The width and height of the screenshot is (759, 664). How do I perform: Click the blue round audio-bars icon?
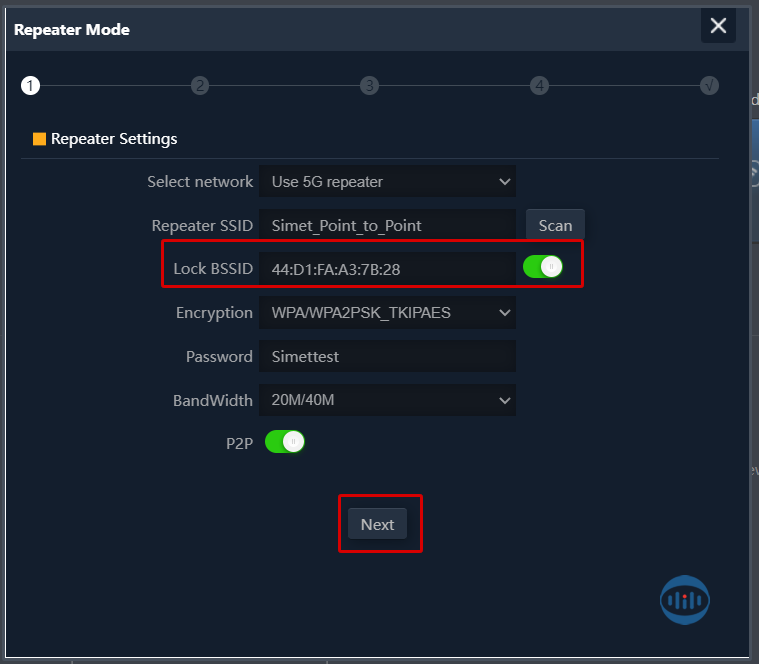click(685, 599)
